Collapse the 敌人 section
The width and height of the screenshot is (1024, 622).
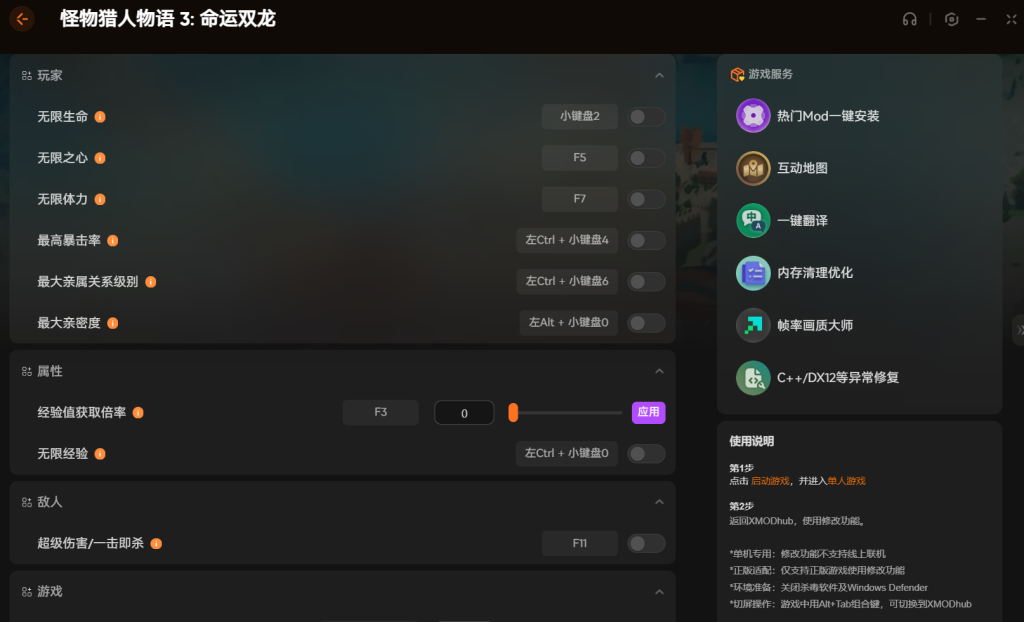[x=659, y=502]
